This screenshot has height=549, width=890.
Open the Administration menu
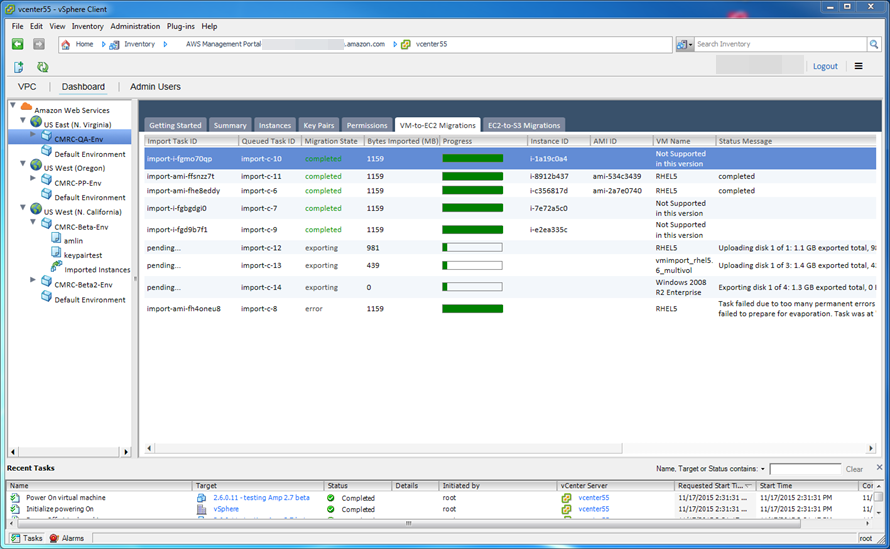pos(135,26)
